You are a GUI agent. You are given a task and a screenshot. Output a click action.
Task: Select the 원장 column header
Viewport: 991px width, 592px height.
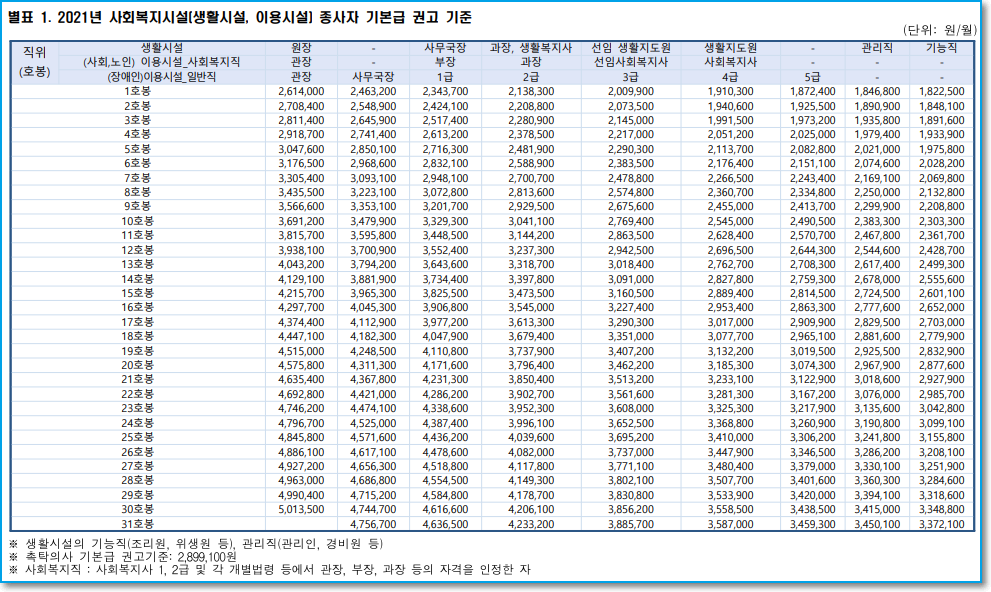(x=301, y=48)
